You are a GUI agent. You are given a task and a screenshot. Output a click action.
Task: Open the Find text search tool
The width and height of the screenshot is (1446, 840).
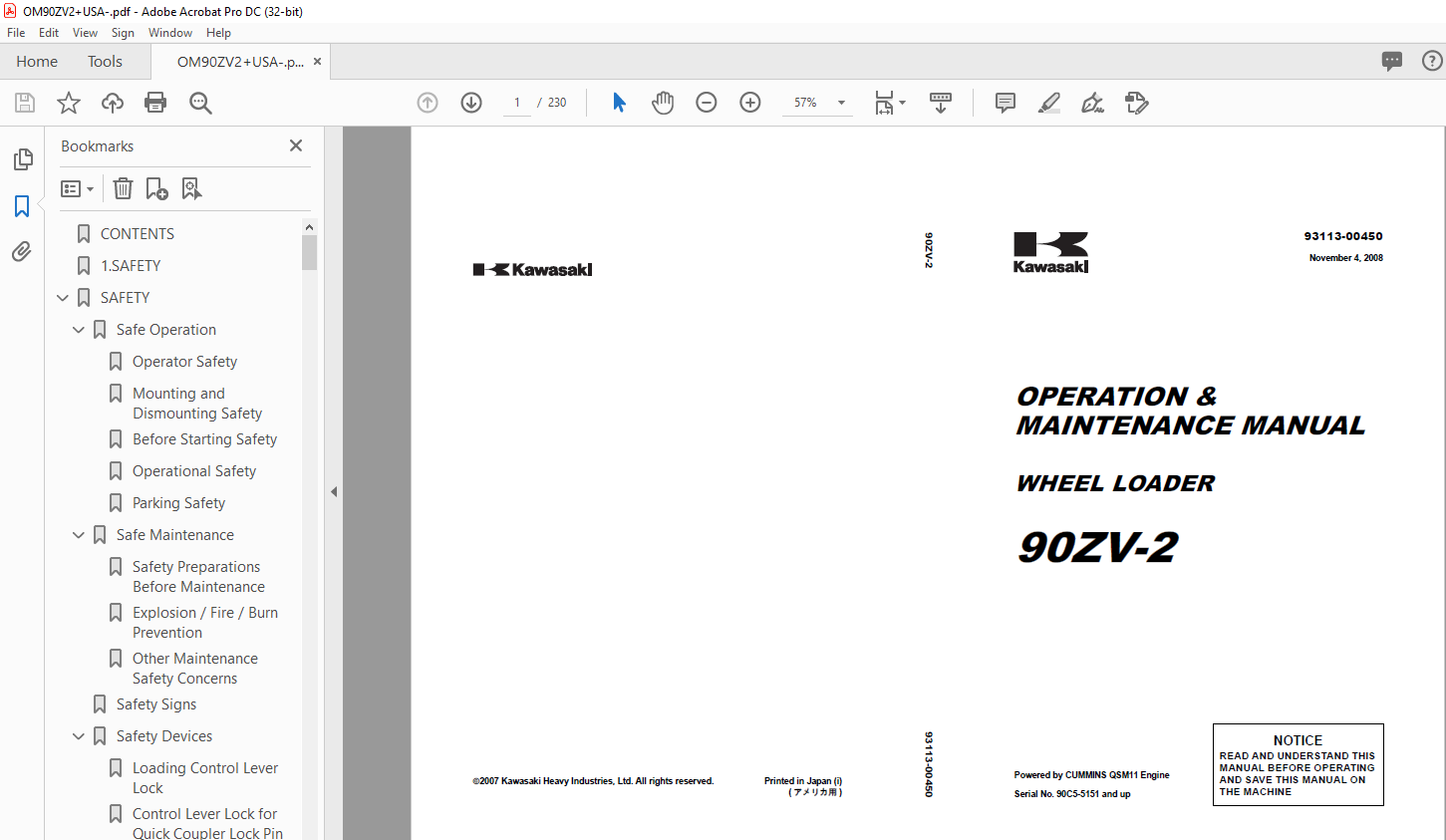[200, 103]
